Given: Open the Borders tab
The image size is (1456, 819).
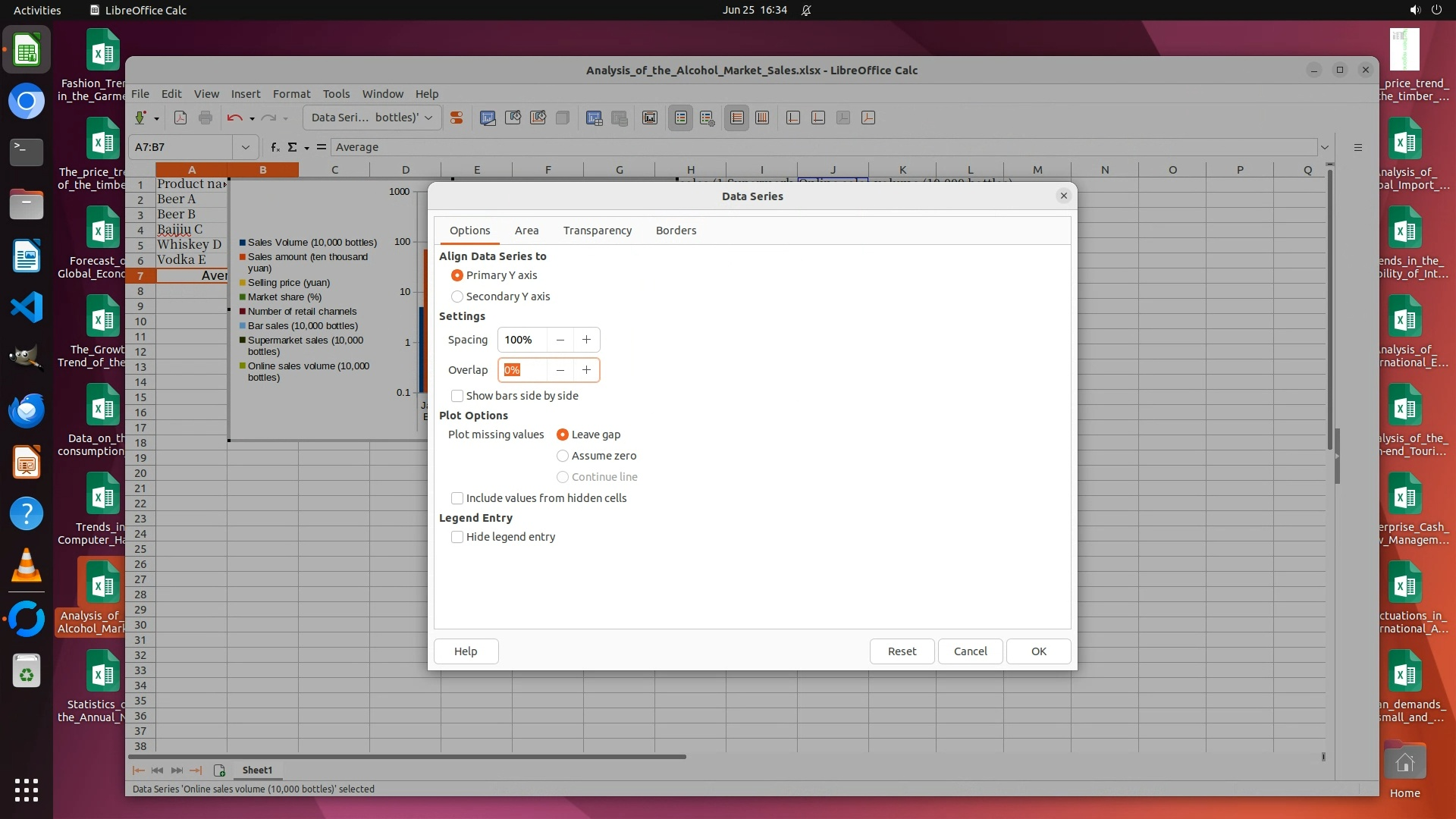Looking at the screenshot, I should pos(676,231).
